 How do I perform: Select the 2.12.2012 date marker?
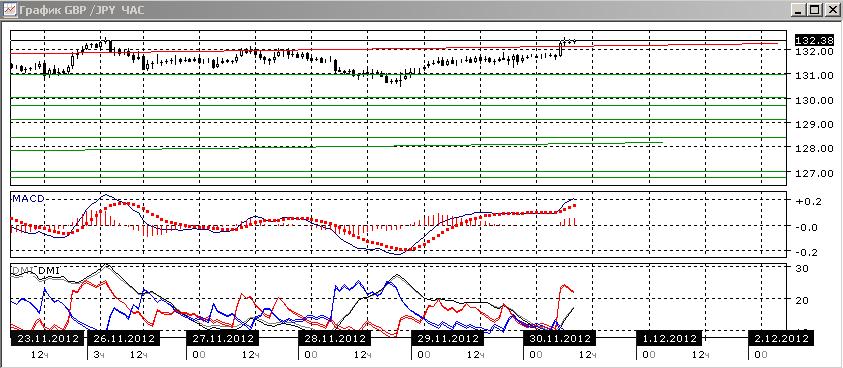[x=781, y=339]
